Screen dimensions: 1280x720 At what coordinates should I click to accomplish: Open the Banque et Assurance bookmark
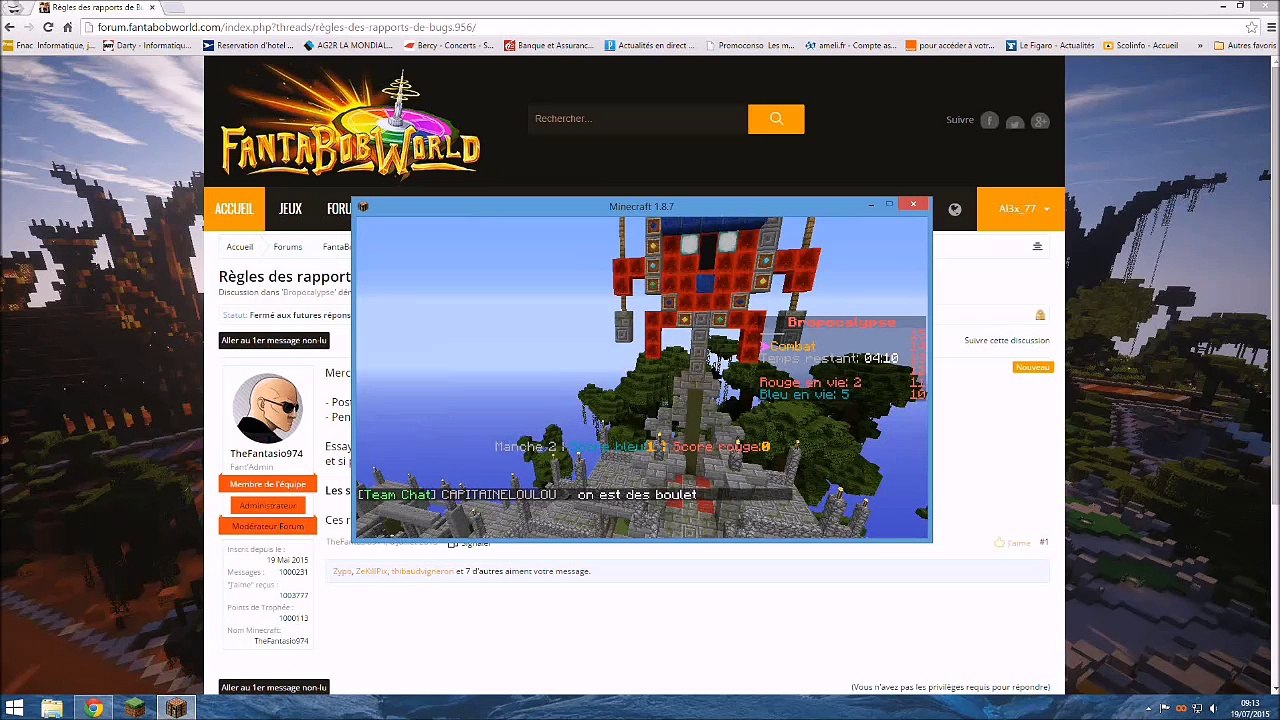[x=550, y=45]
